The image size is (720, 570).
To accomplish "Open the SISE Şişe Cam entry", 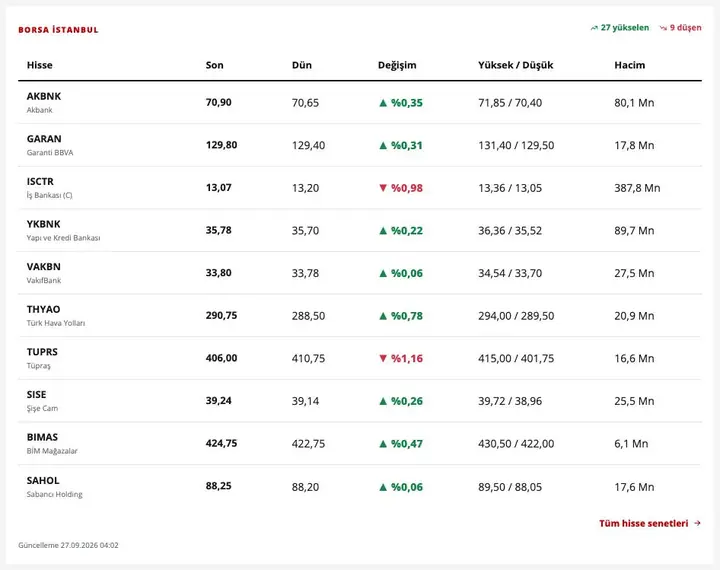I will 42,401.
